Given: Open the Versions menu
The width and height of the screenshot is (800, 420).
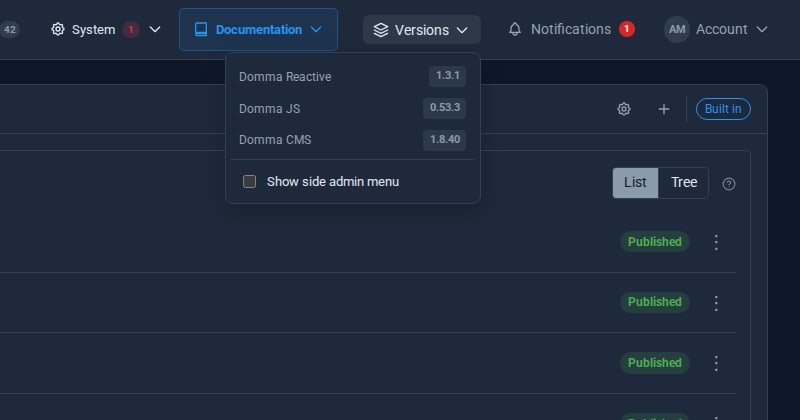Looking at the screenshot, I should pyautogui.click(x=422, y=30).
